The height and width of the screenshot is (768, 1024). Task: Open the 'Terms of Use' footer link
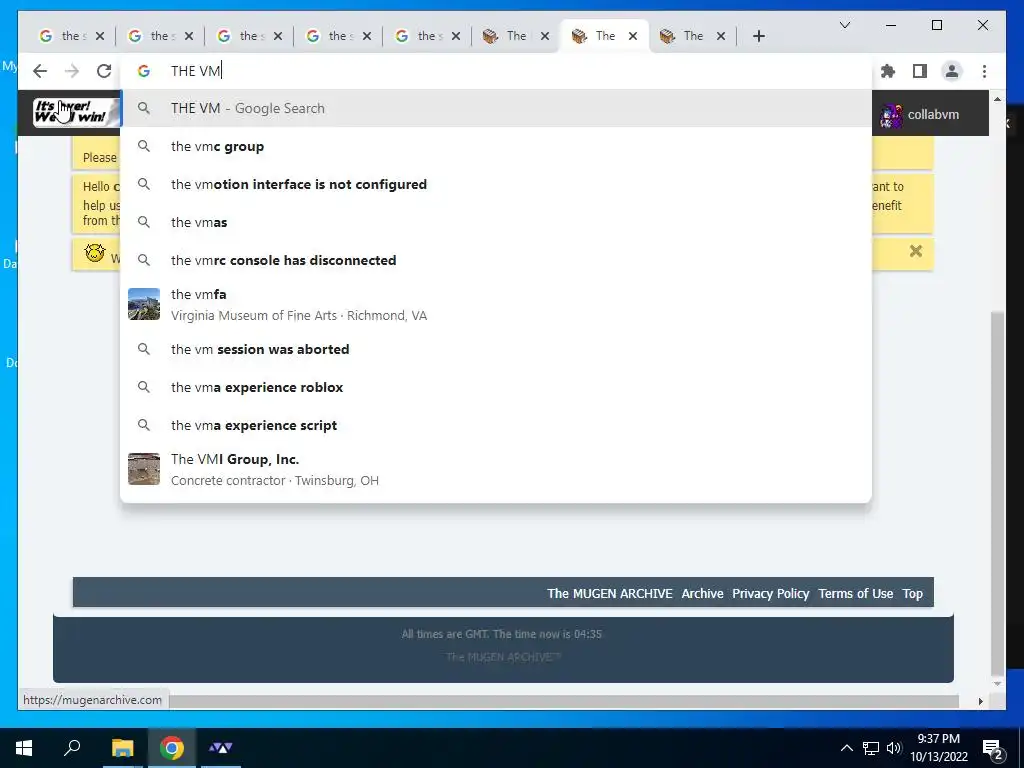pos(856,594)
